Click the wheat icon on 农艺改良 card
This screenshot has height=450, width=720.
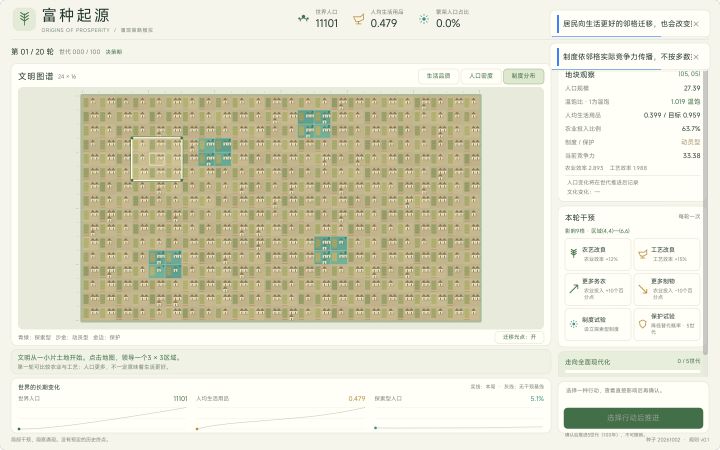click(574, 253)
